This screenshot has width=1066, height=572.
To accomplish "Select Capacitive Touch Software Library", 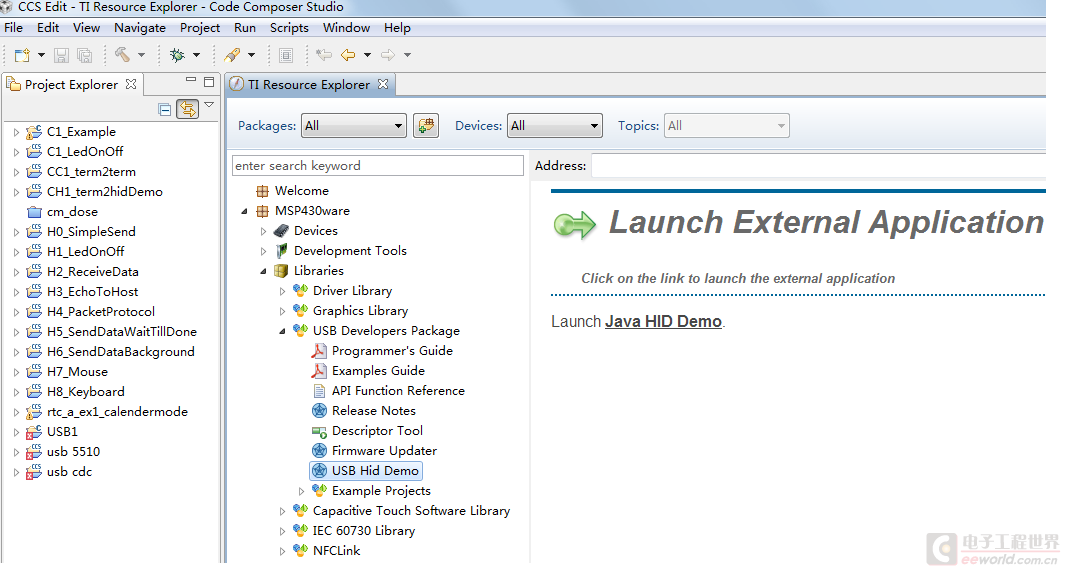I will pos(411,511).
